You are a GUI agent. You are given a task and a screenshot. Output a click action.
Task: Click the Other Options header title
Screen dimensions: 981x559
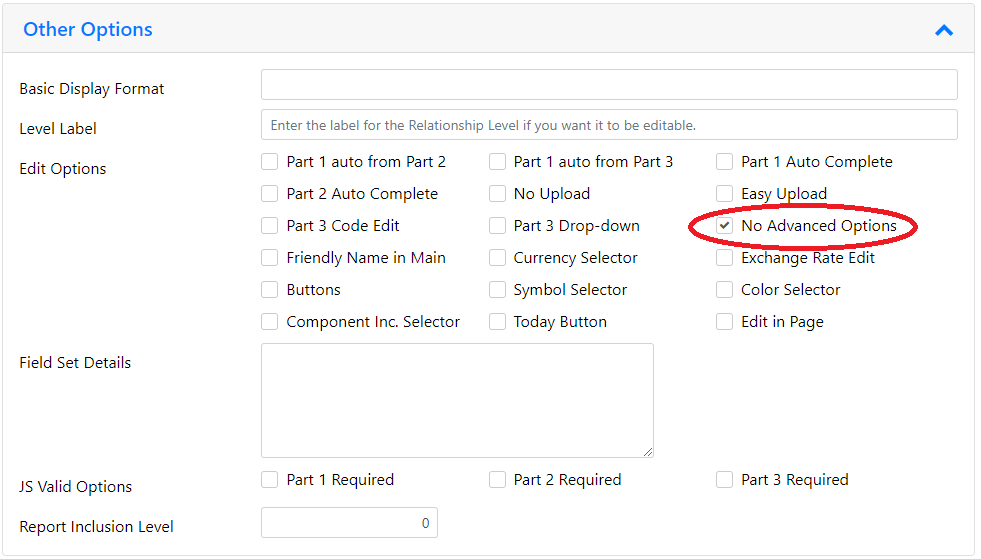(x=88, y=29)
